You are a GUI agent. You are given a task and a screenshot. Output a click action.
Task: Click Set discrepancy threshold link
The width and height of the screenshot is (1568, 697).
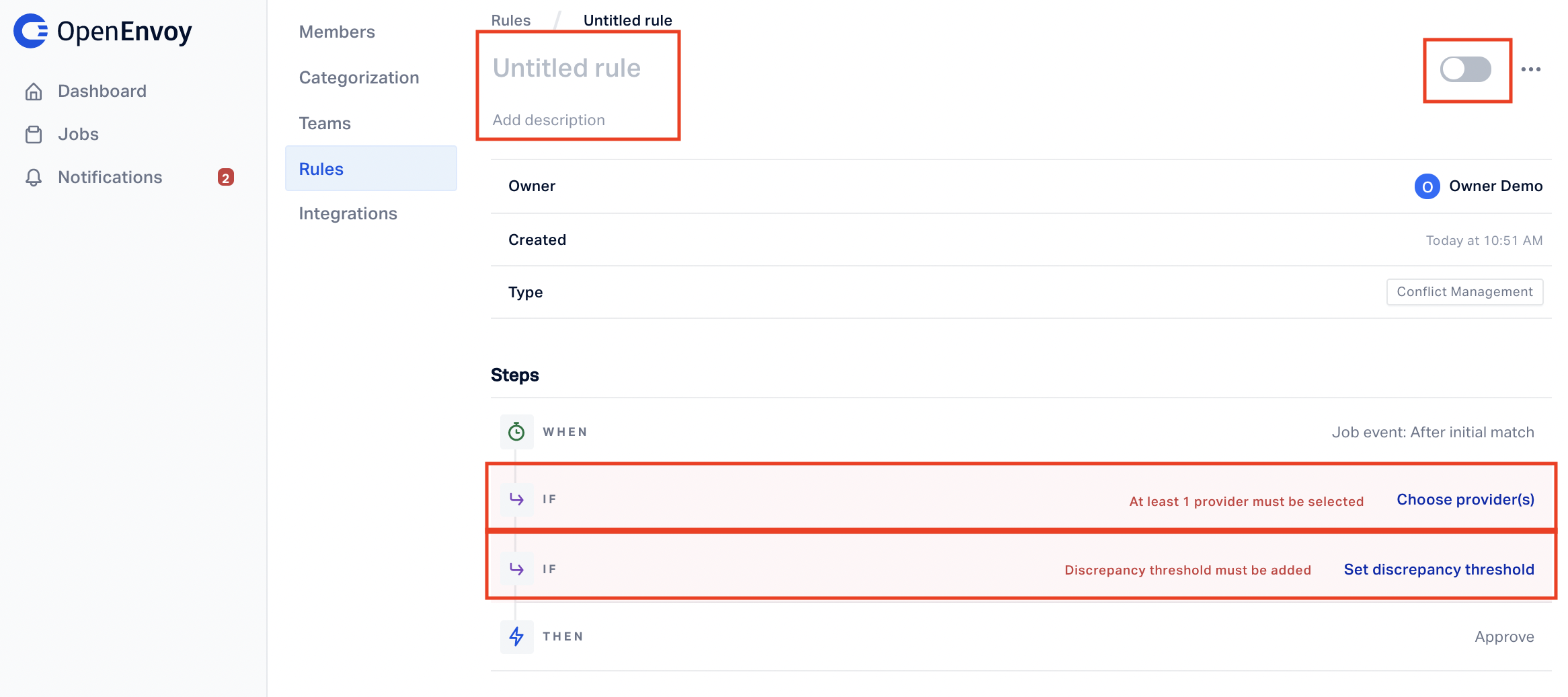1439,570
